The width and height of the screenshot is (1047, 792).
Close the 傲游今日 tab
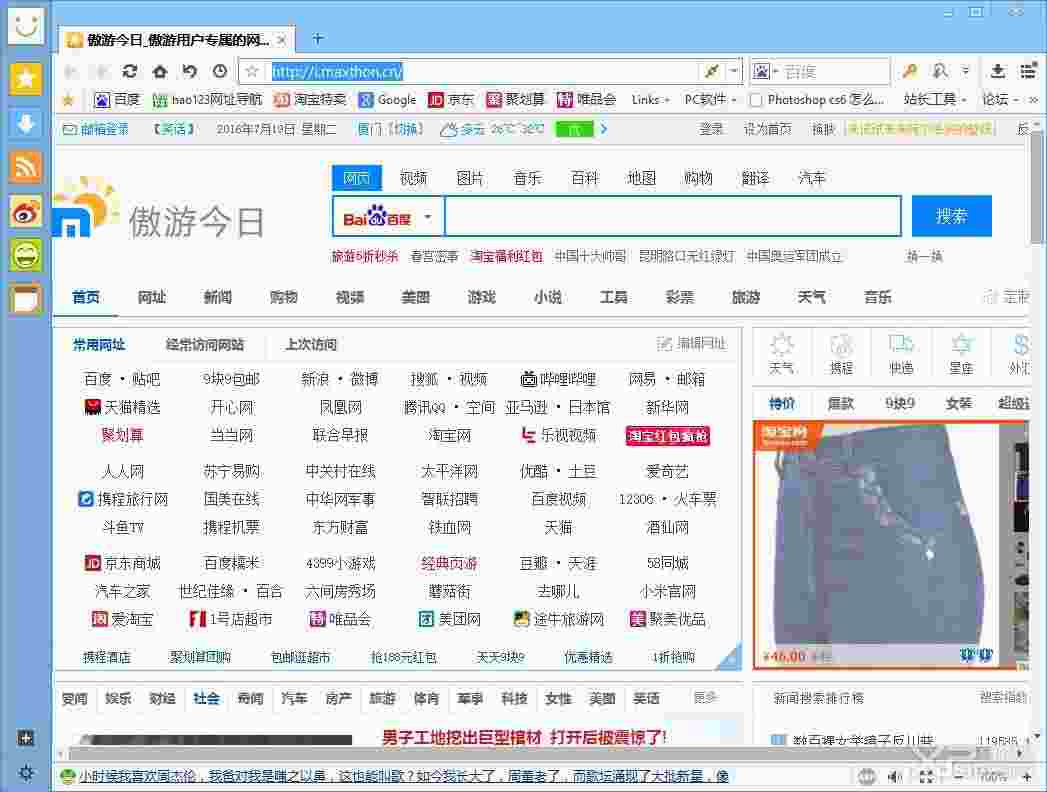tap(282, 40)
